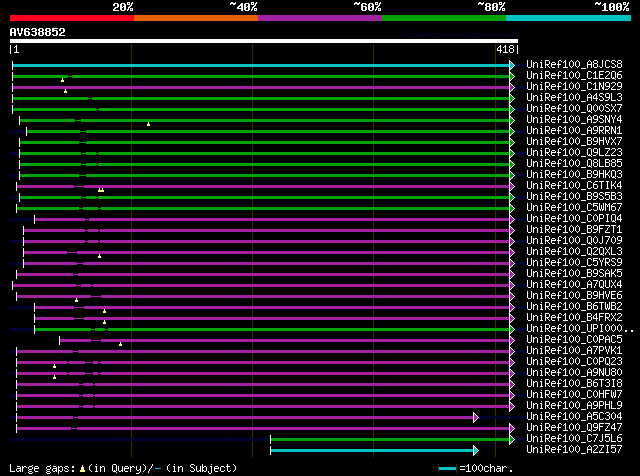The image size is (640, 476).
Task: Click the cyan ~100% legend color segment
Action: [569, 18]
